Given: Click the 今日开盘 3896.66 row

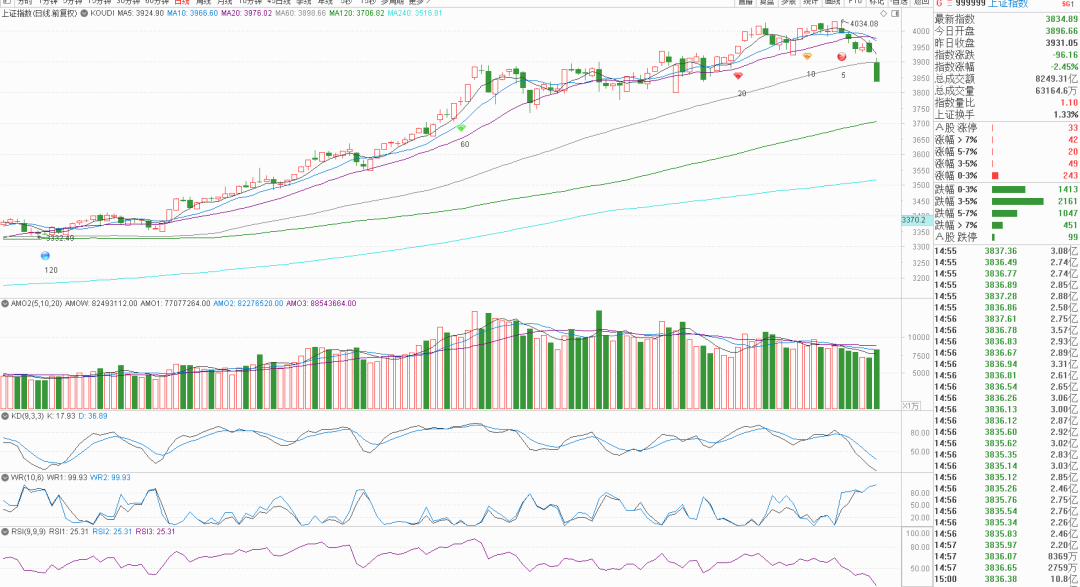Looking at the screenshot, I should point(1006,31).
